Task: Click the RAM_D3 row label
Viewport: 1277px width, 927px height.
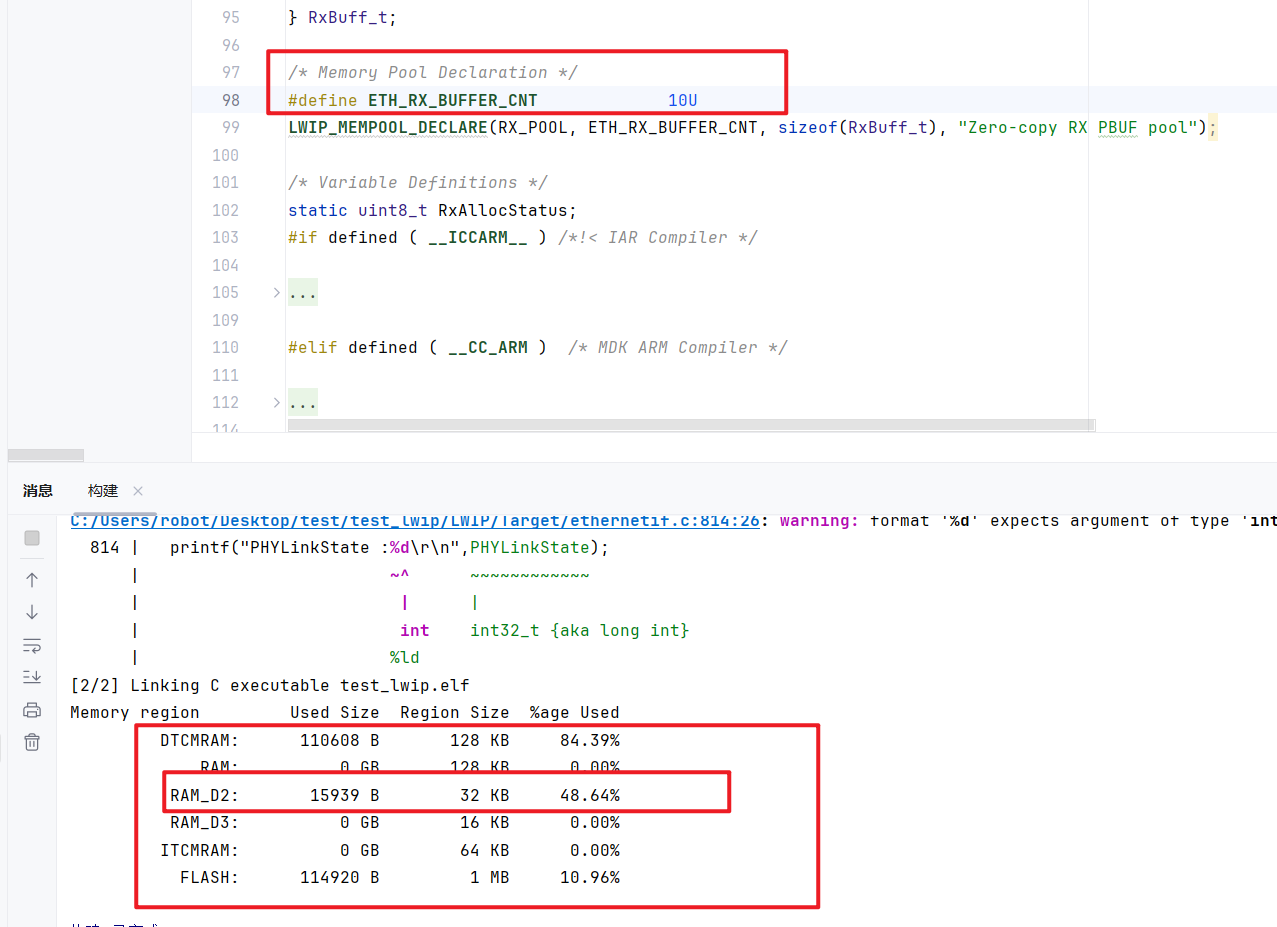Action: (205, 822)
